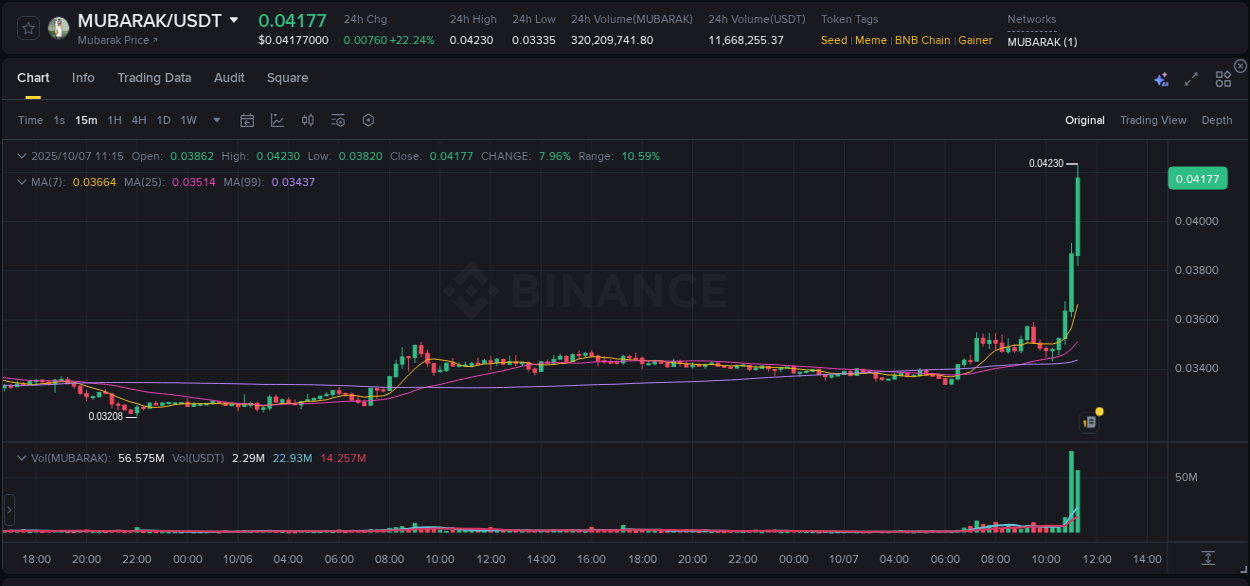Open the technical indicators icon
This screenshot has height=586, width=1250.
[307, 120]
